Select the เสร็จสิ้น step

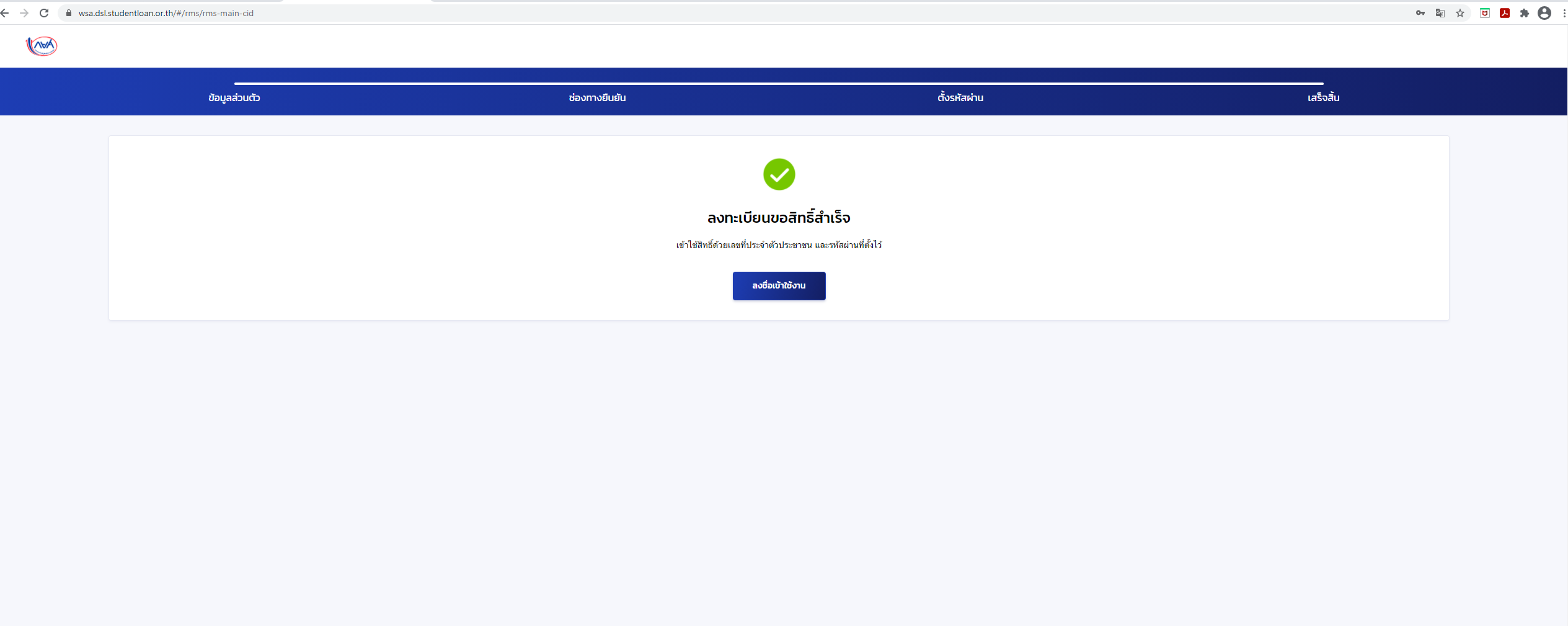(x=1324, y=97)
